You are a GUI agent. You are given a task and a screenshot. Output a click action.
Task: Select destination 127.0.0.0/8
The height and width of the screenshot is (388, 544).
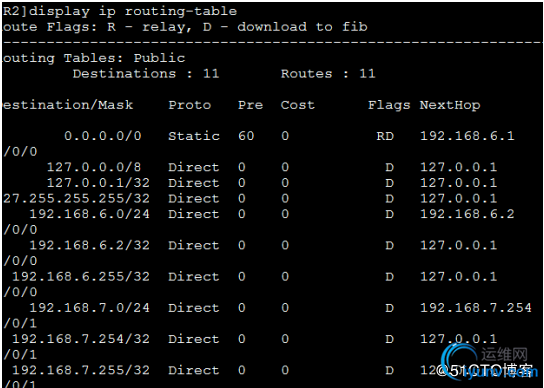click(x=94, y=167)
